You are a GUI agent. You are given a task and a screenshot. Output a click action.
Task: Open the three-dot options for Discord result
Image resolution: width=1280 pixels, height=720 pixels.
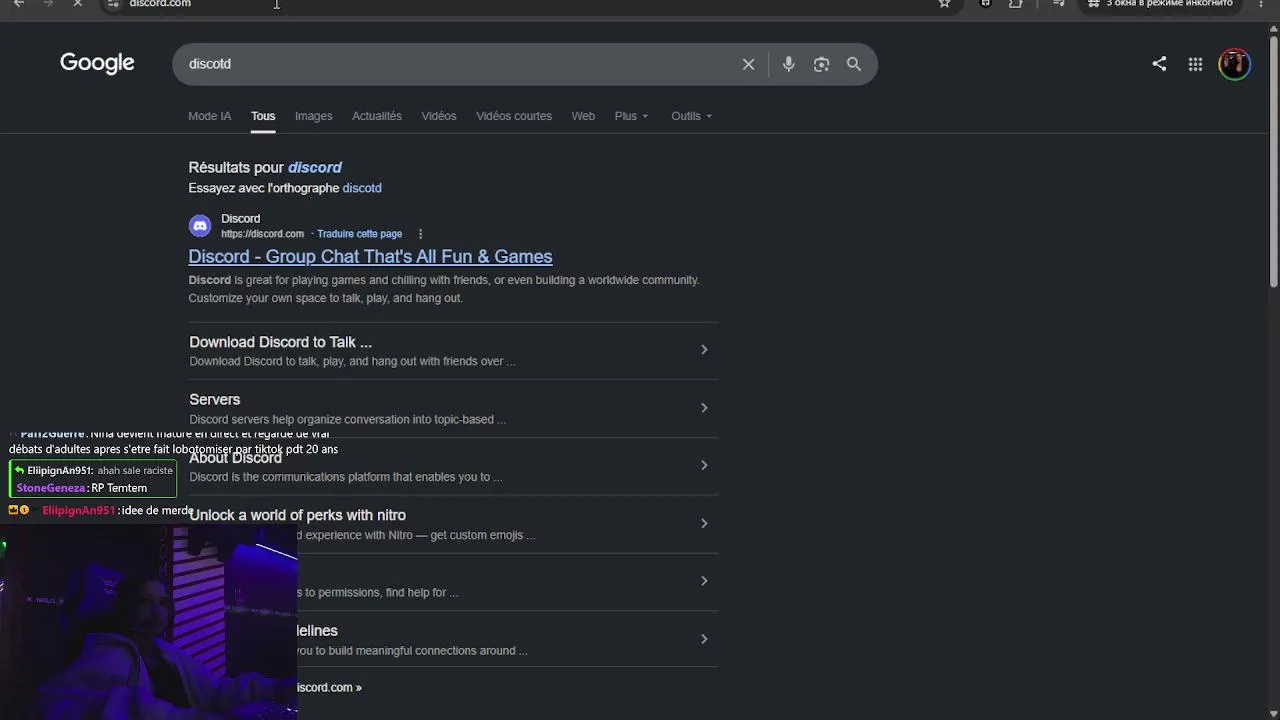(x=420, y=234)
